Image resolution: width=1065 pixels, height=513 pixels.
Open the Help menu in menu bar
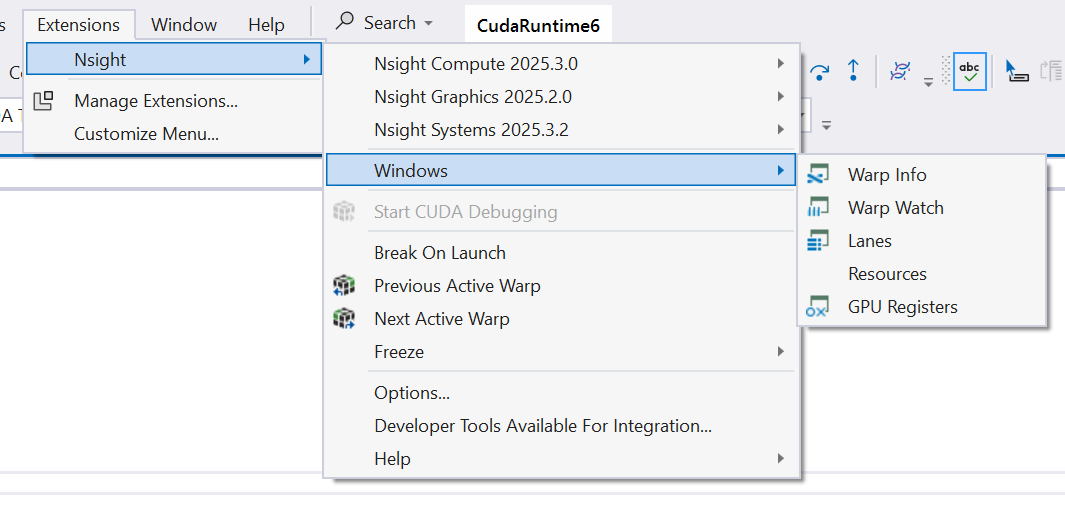tap(266, 25)
